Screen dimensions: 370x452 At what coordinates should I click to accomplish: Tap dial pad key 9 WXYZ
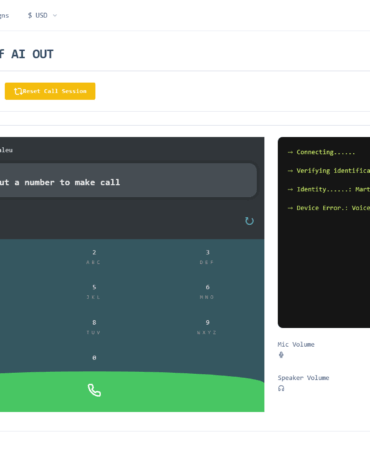coord(207,327)
